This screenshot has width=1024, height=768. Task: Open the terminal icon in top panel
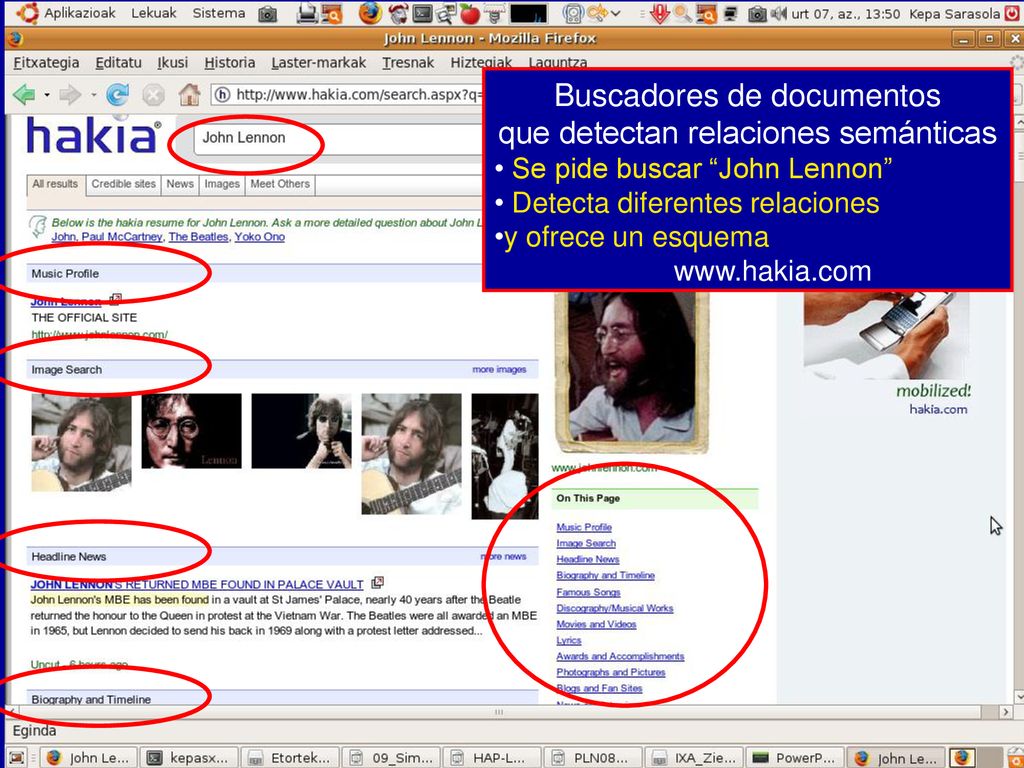(423, 13)
